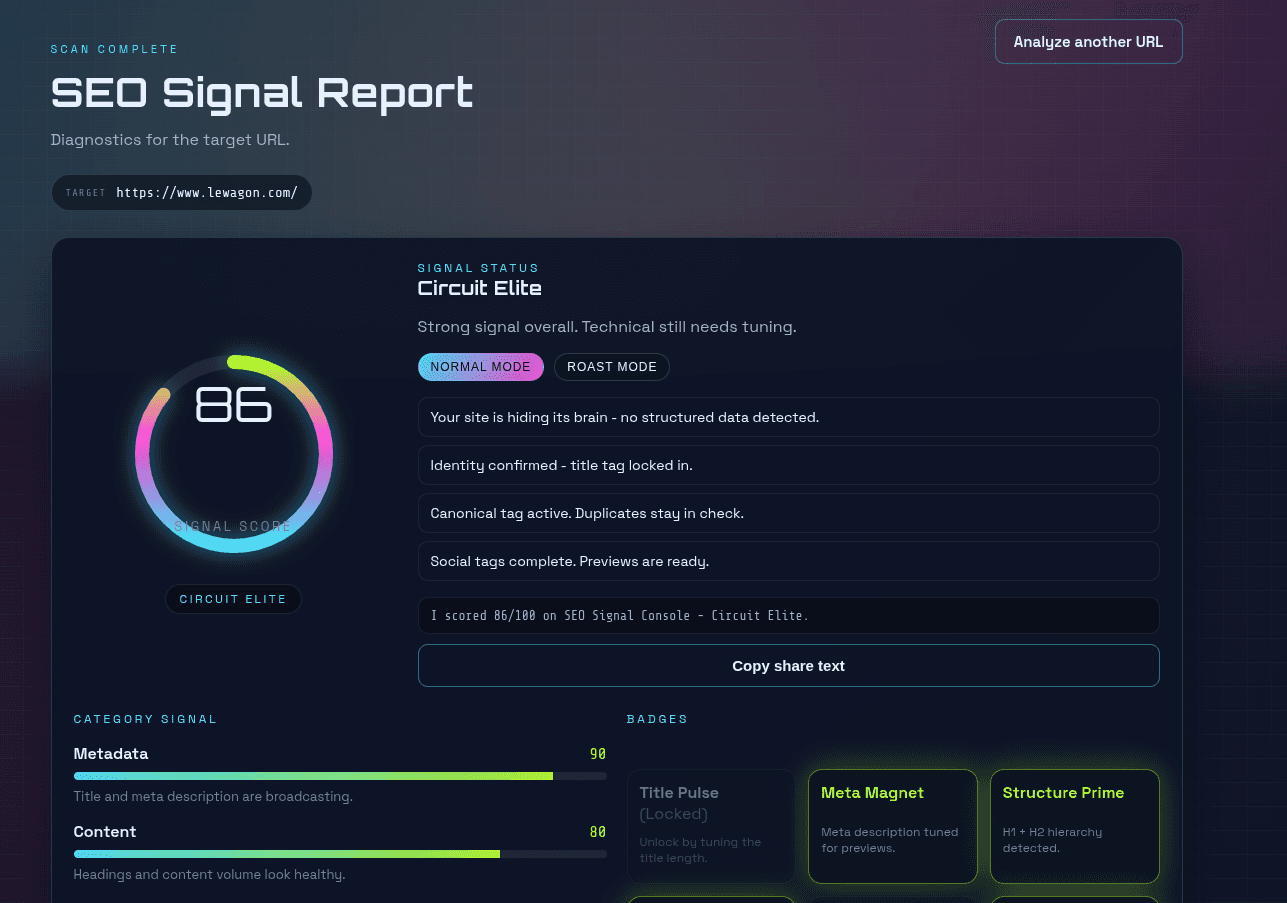
Task: Click the Content progress bar
Action: point(339,853)
